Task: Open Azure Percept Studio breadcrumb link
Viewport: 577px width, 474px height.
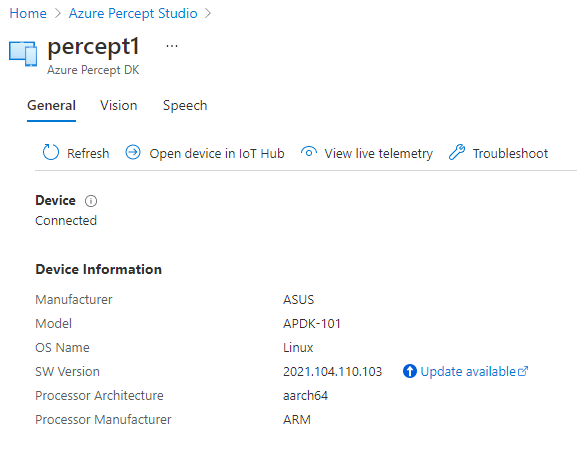Action: (x=133, y=14)
